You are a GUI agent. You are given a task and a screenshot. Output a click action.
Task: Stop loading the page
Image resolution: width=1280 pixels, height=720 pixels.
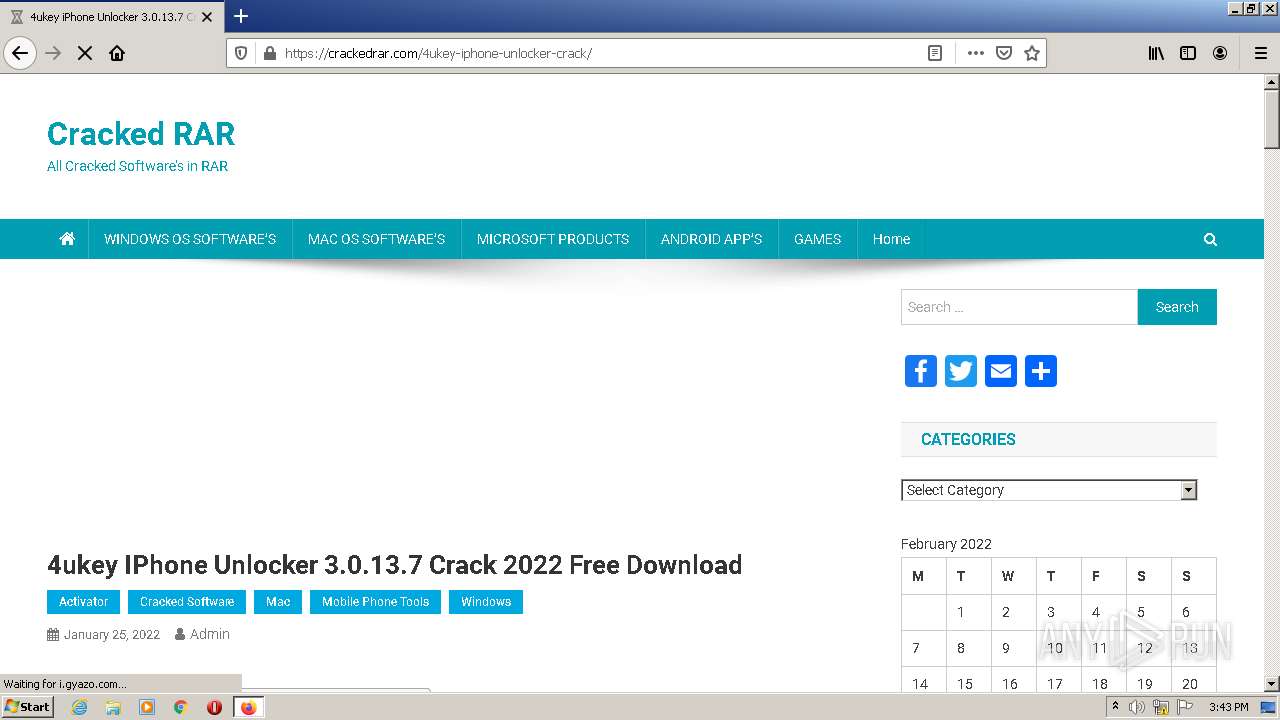point(85,53)
